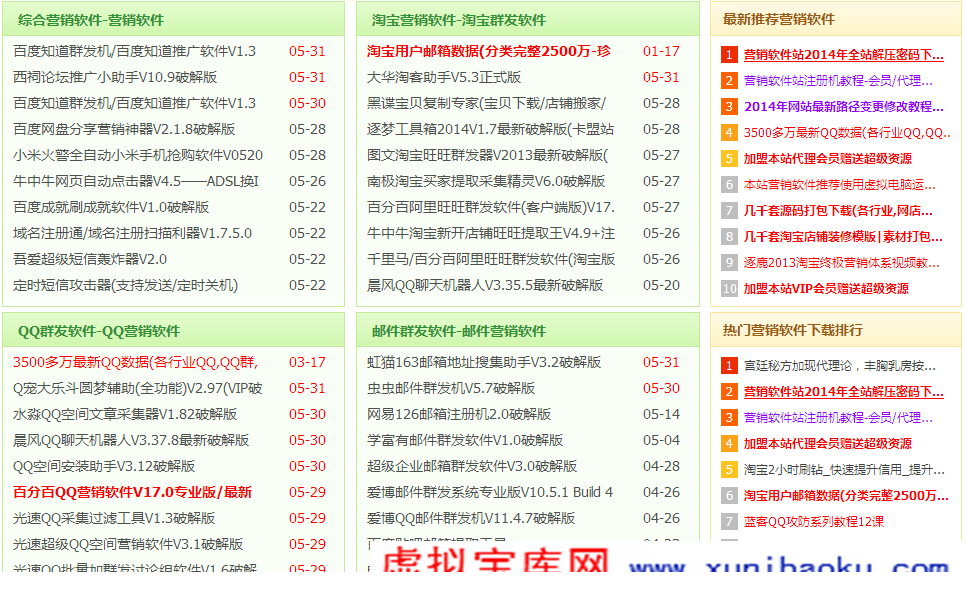Image resolution: width=966 pixels, height=595 pixels.
Task: Open 3500多万最新QQ数据 link in 最新推荐 sidebar
Action: click(x=847, y=132)
